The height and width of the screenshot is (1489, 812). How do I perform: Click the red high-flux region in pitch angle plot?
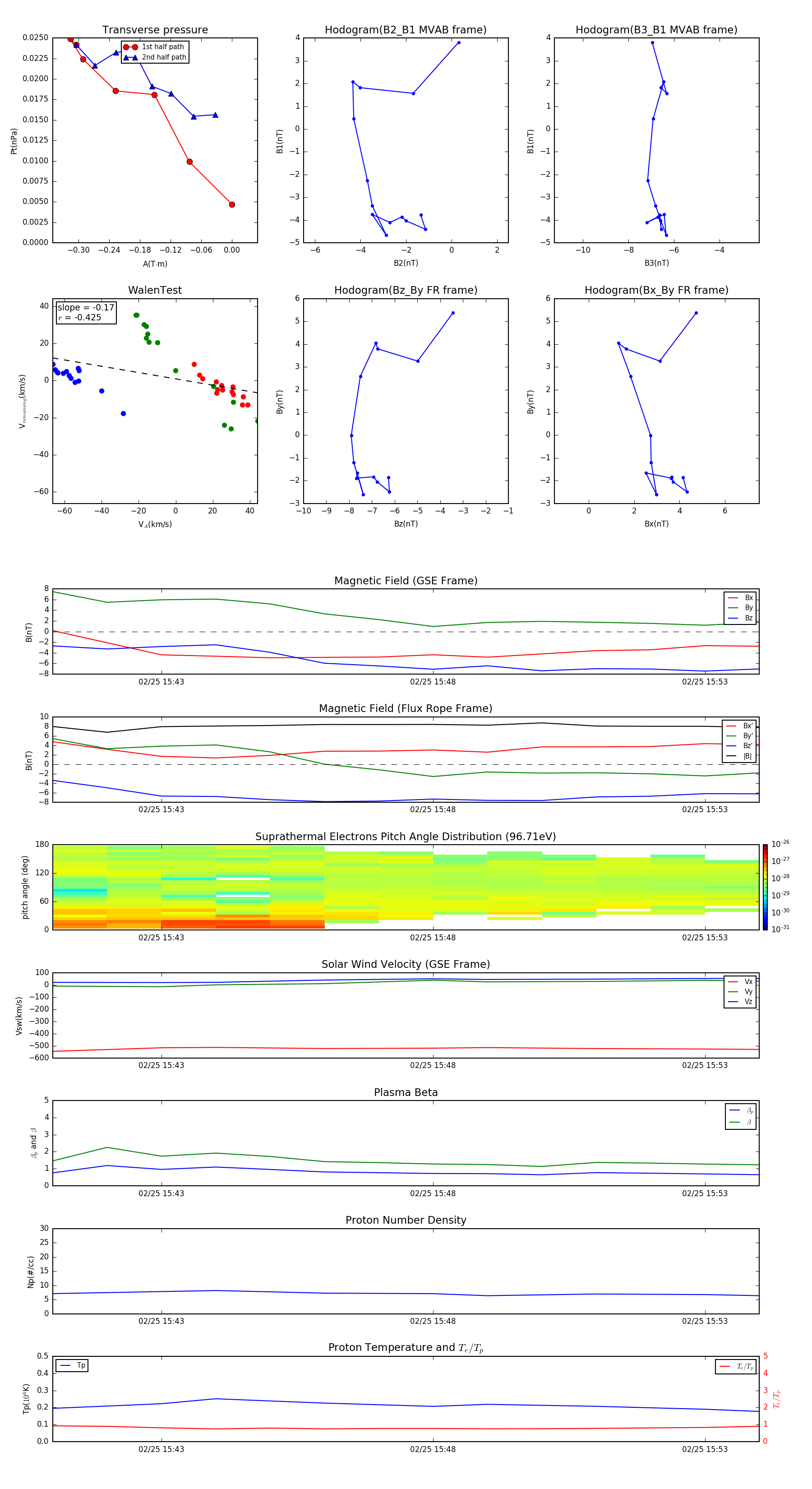[243, 923]
